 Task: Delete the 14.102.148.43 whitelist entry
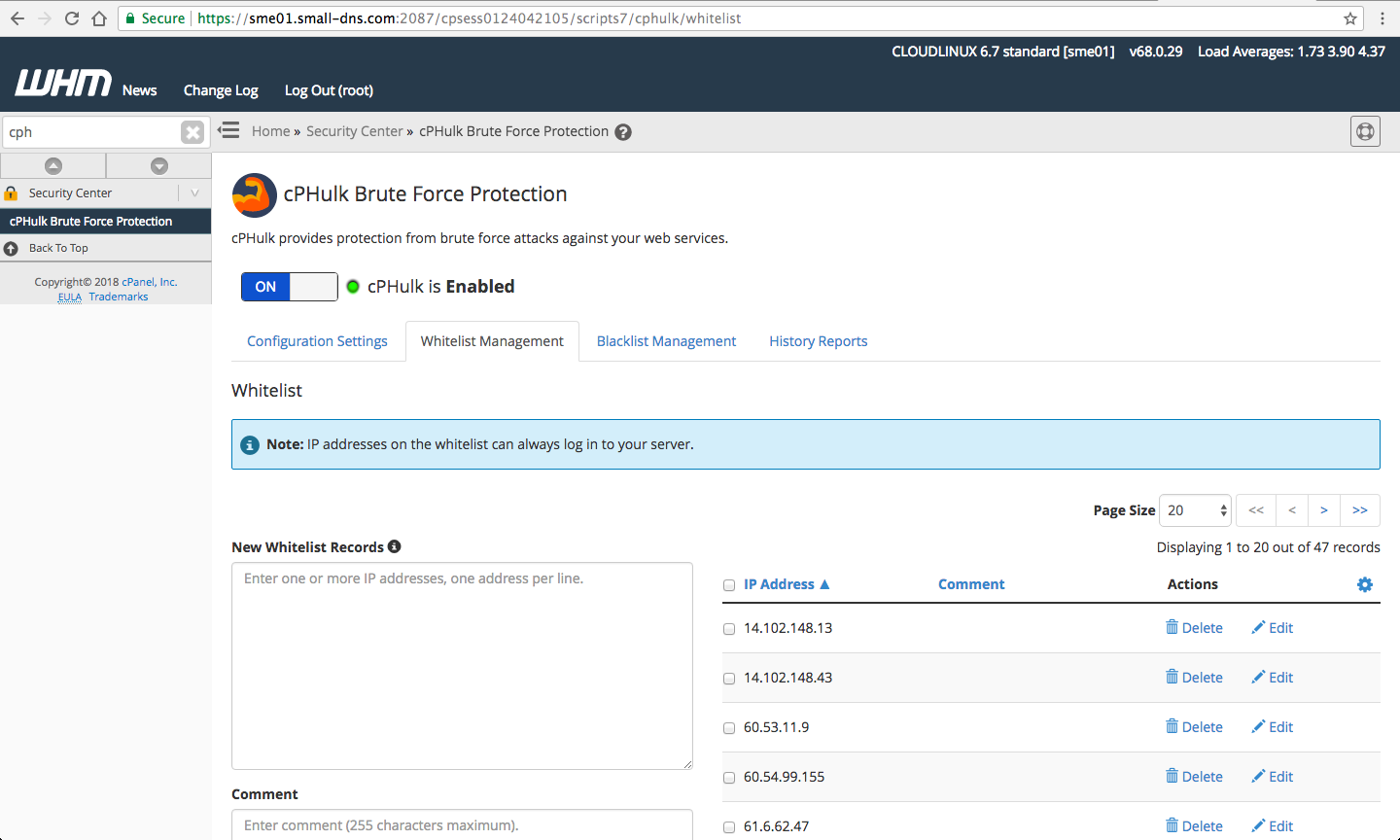coord(1194,678)
